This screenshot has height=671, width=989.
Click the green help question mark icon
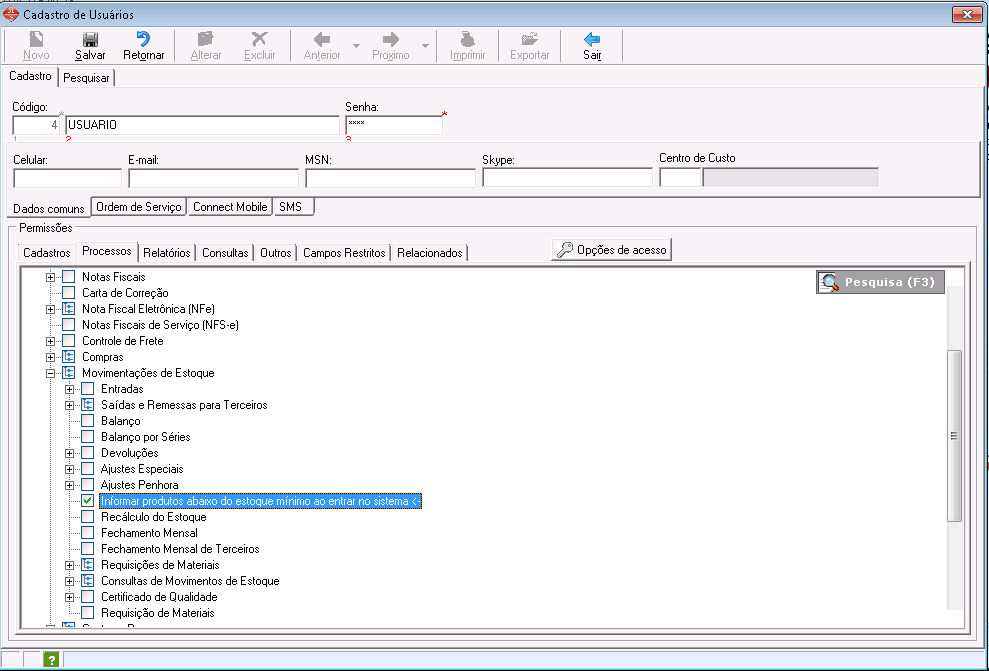click(x=51, y=660)
